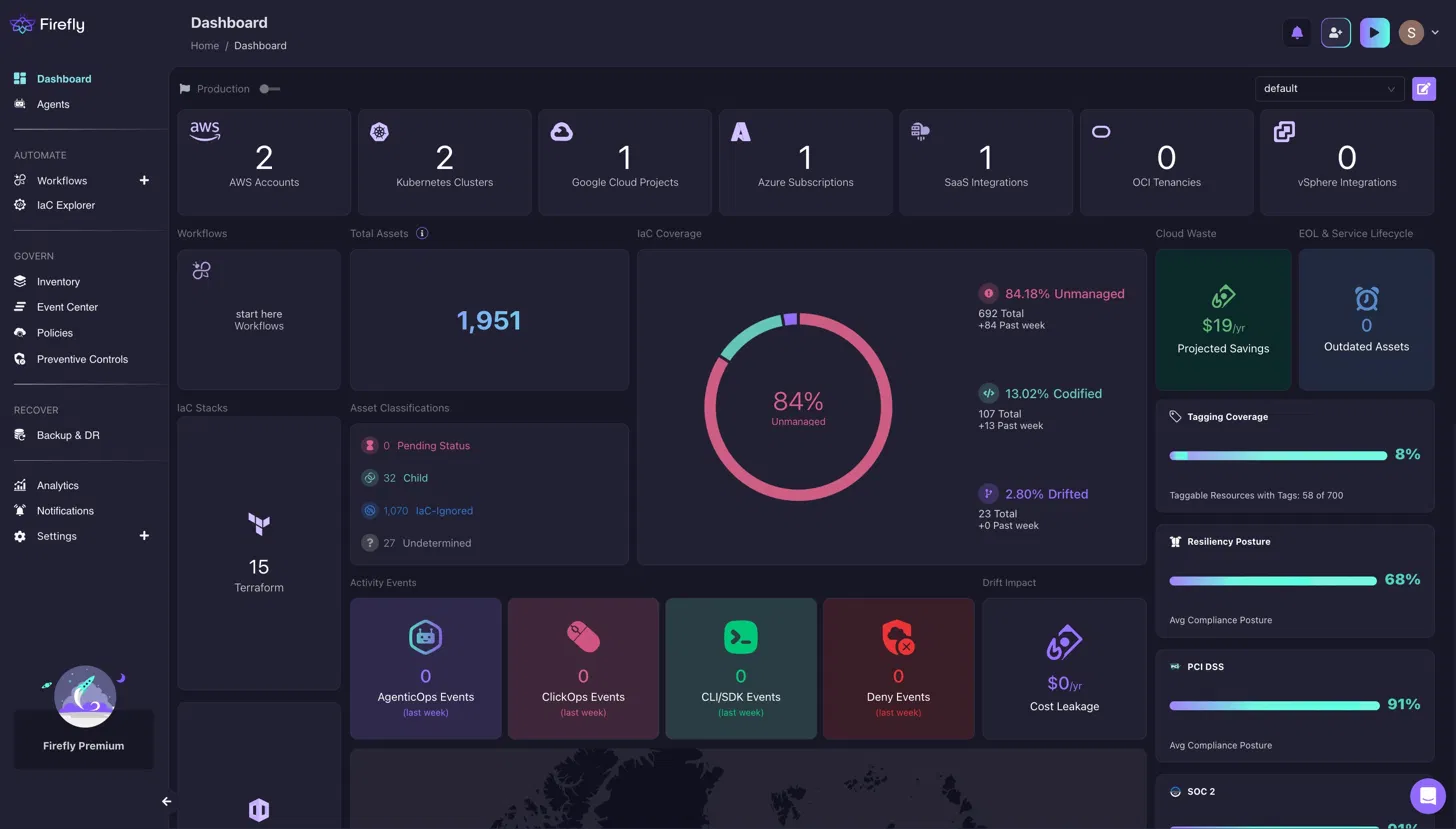1456x829 pixels.
Task: Click the Firefly logo icon
Action: [21, 24]
